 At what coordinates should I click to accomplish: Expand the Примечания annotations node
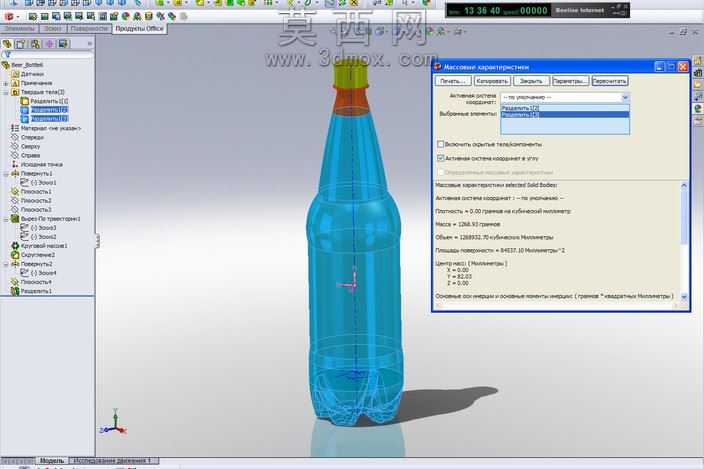tap(6, 83)
